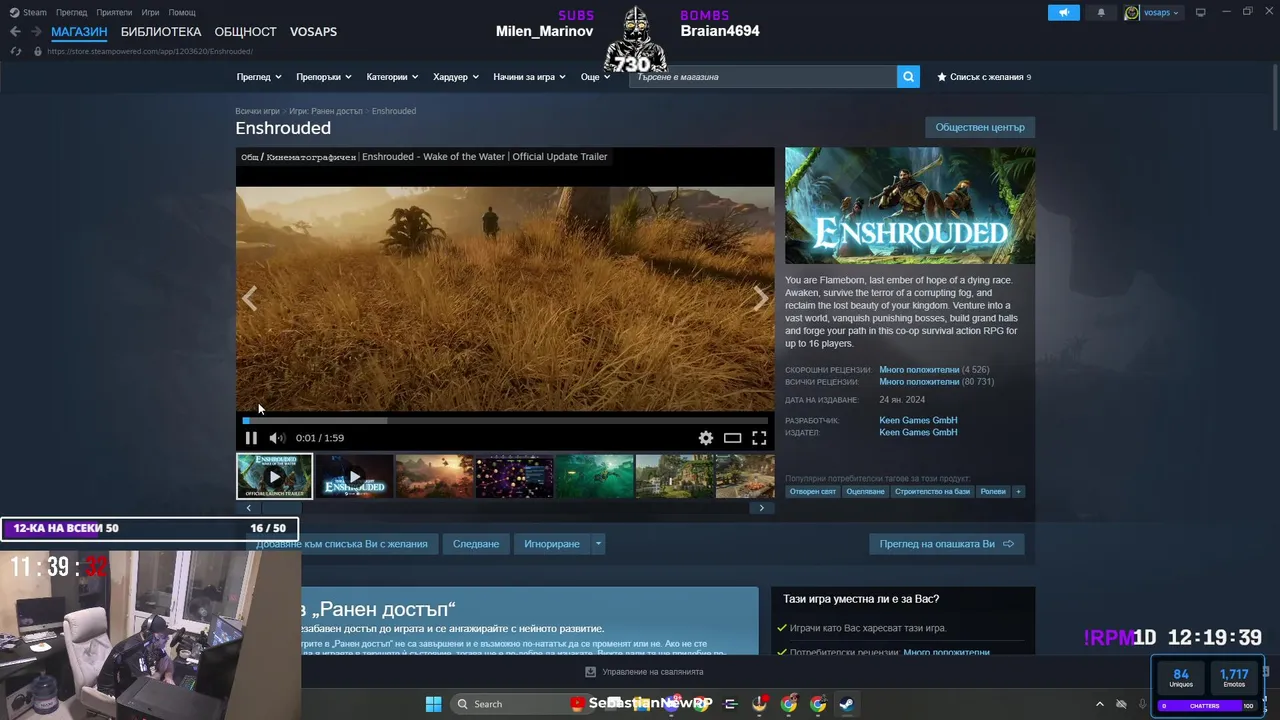Open Windows Start menu
This screenshot has width=1280, height=720.
point(433,704)
